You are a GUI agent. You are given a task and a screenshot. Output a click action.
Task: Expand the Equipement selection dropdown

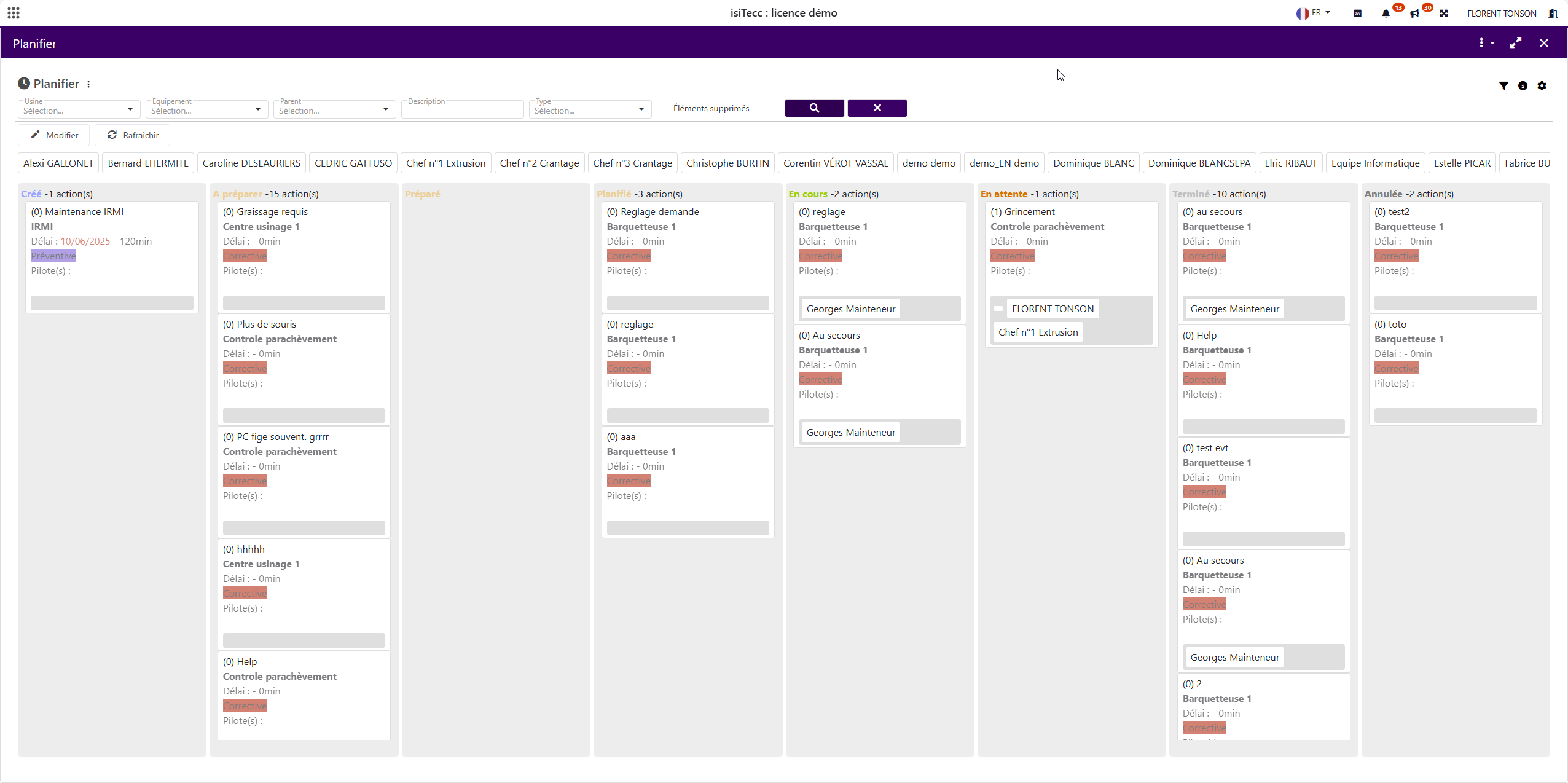[x=206, y=110]
